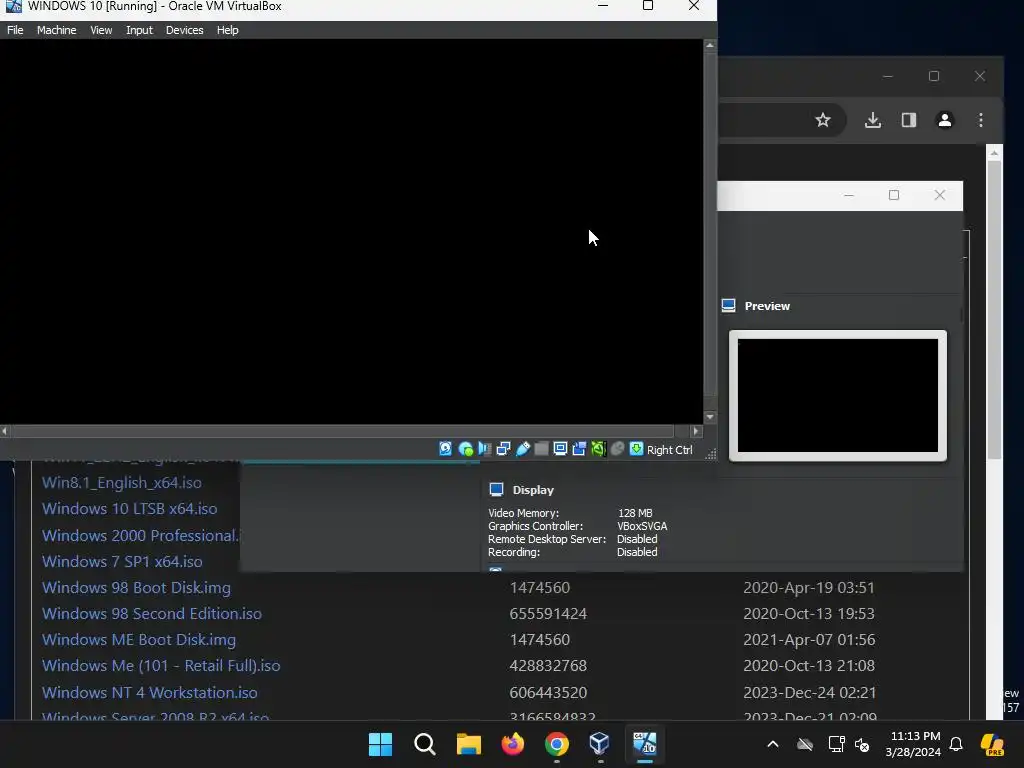
Task: Click the greyed mouse integration indicator
Action: point(617,449)
